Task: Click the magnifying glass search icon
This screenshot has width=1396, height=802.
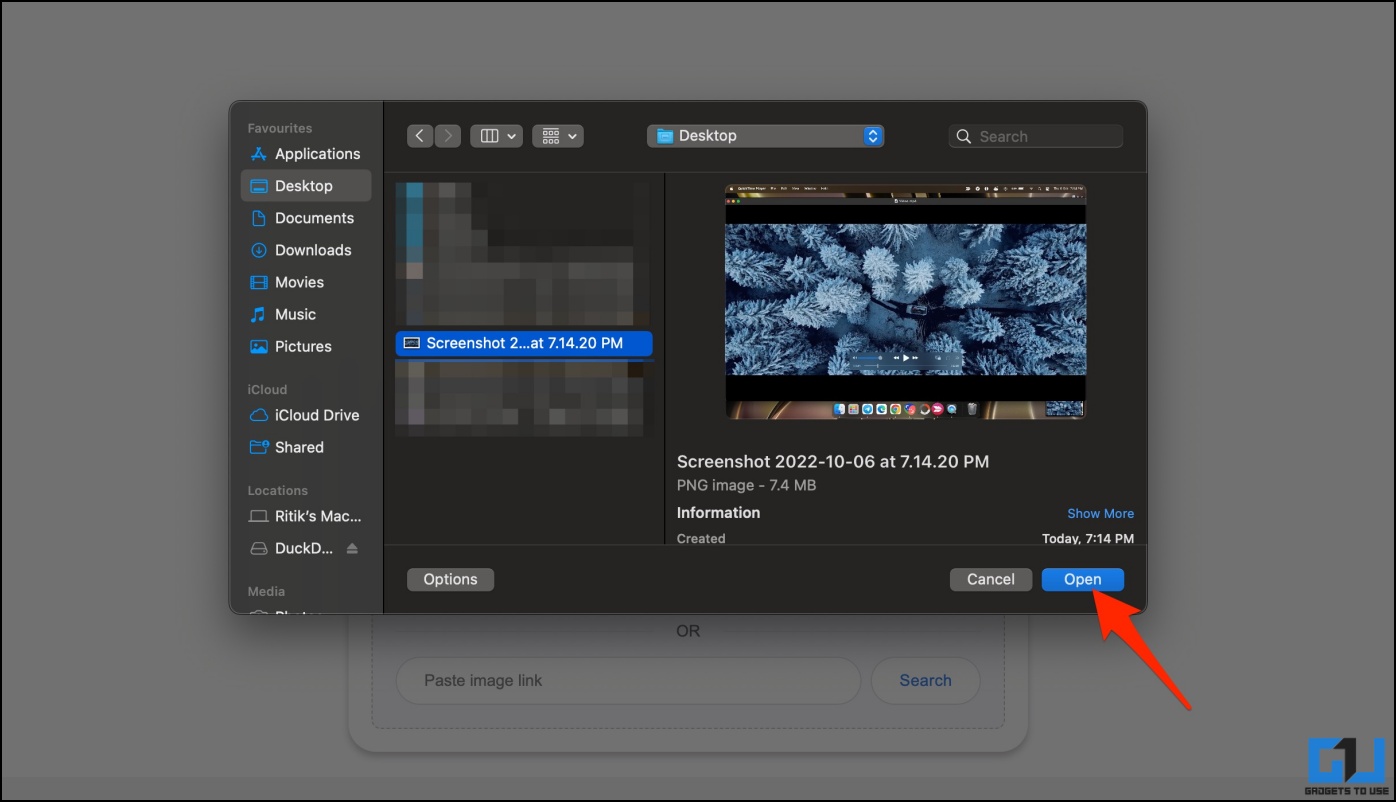Action: (x=964, y=136)
